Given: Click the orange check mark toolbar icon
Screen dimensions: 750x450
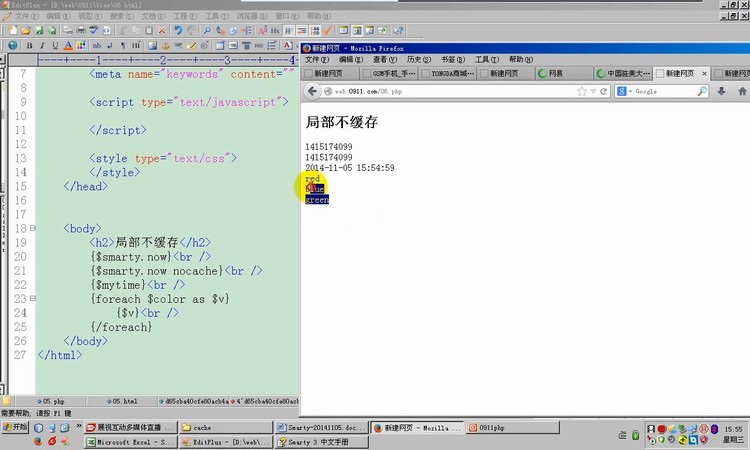Looking at the screenshot, I should (327, 31).
